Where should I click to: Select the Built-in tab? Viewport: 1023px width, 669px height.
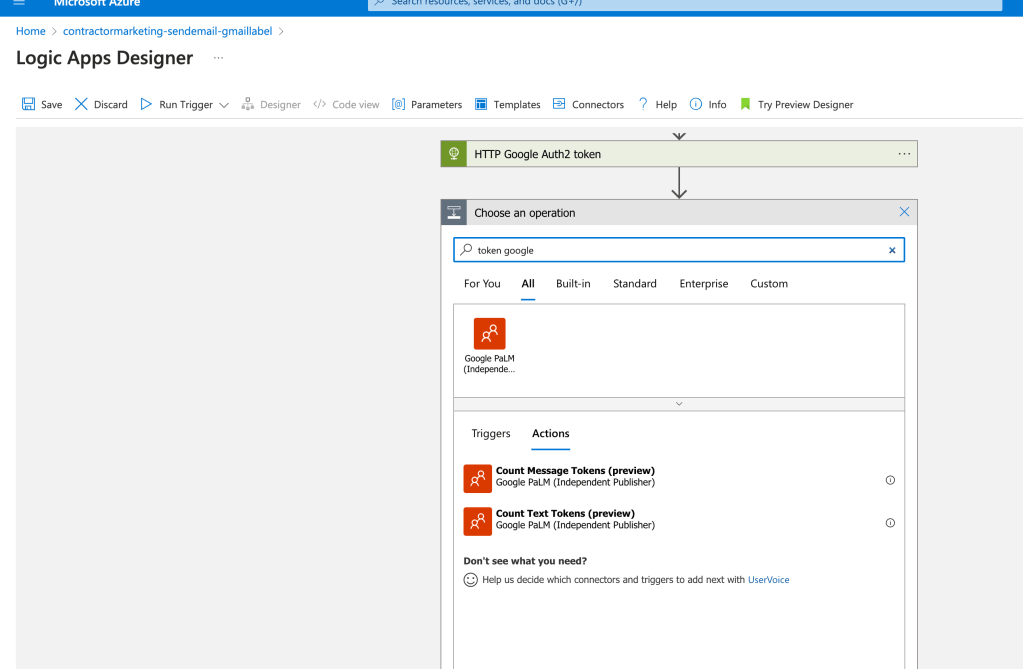pyautogui.click(x=573, y=284)
